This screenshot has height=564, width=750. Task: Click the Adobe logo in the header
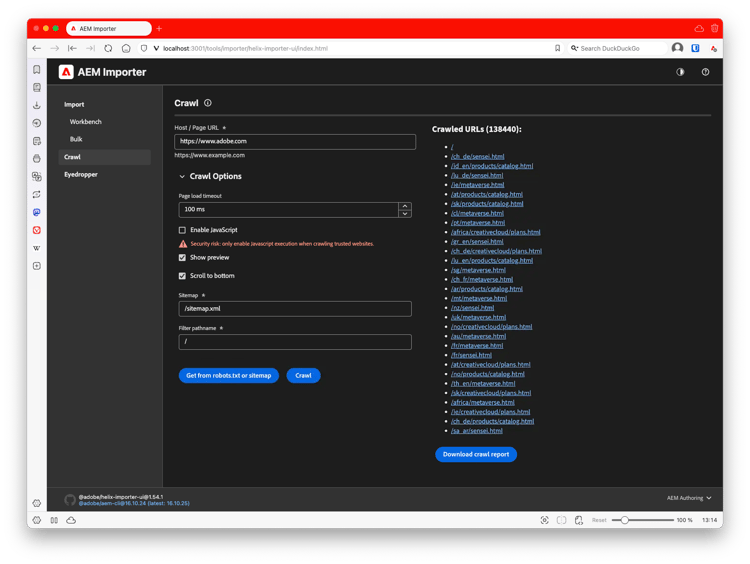66,72
